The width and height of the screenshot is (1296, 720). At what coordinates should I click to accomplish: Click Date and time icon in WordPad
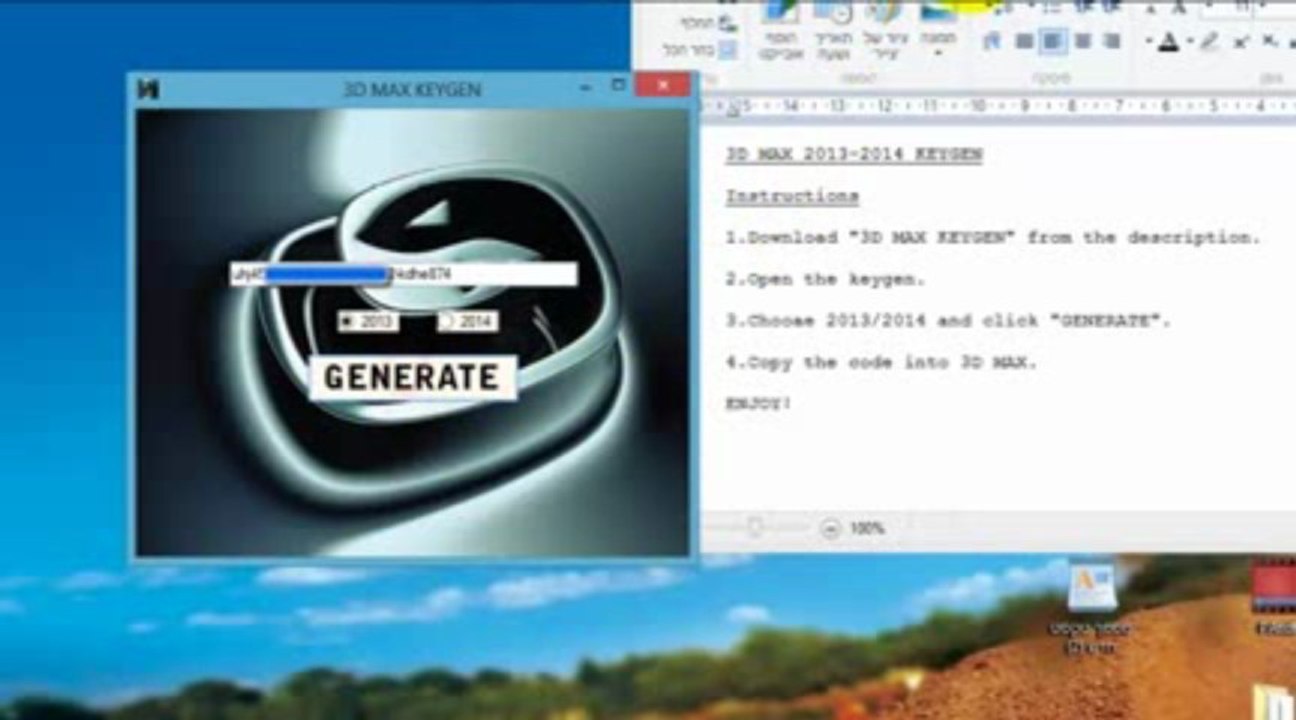click(833, 12)
